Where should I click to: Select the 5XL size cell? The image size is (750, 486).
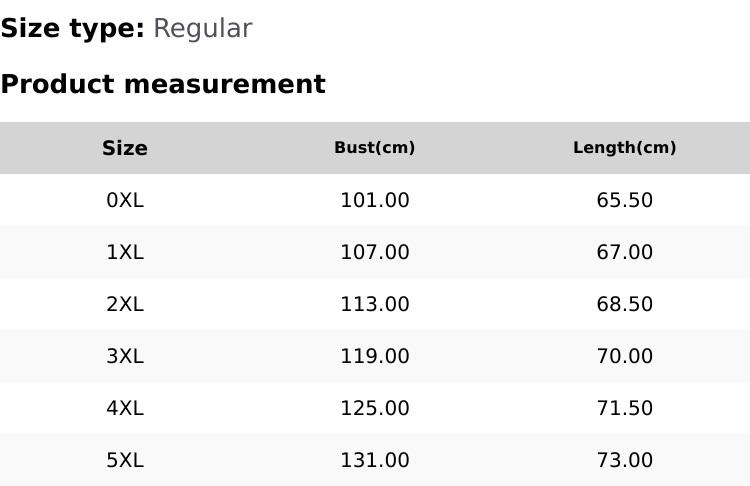pyautogui.click(x=125, y=460)
